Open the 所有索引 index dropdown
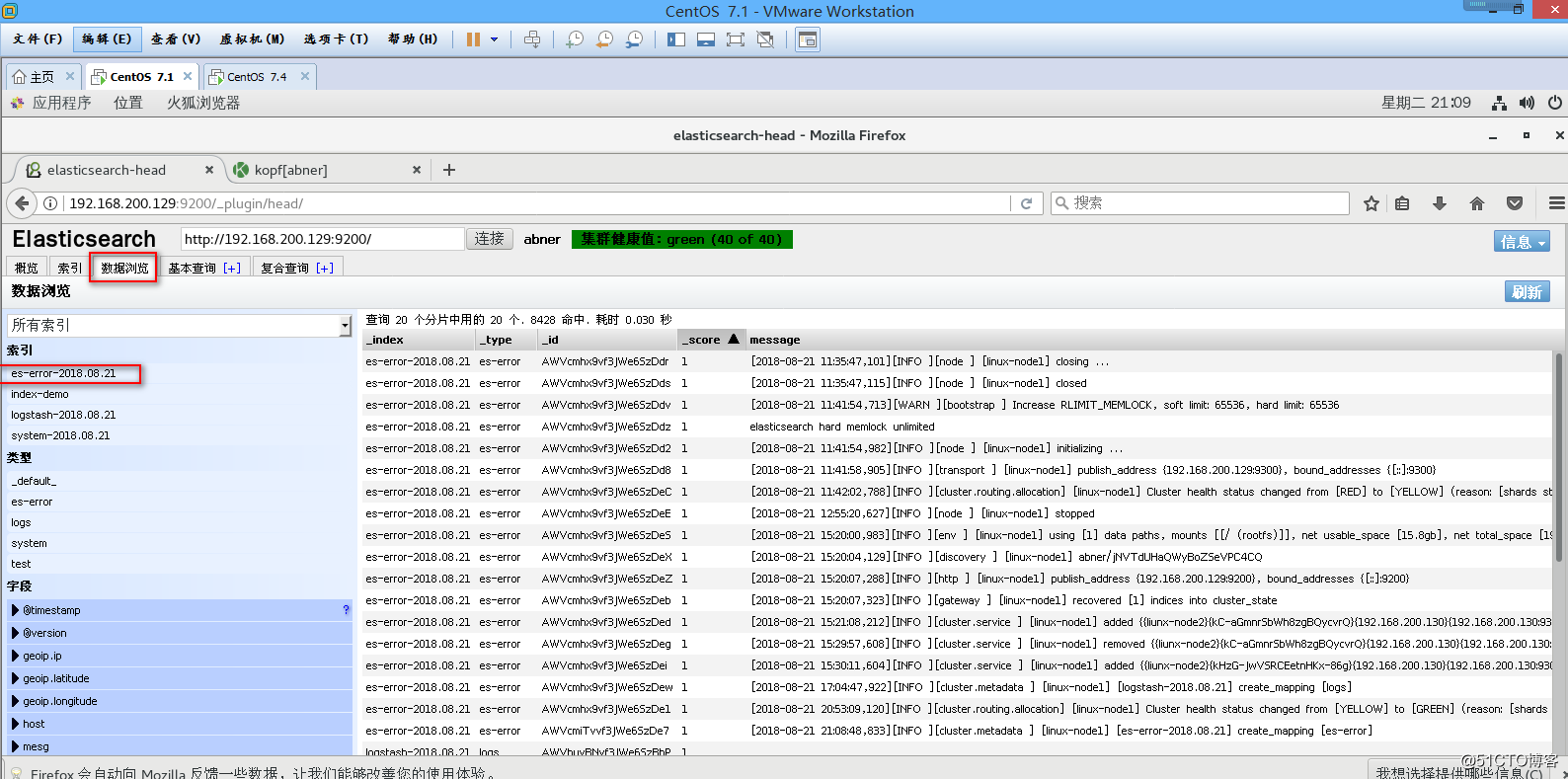Viewport: 1568px width, 779px height. 179,325
